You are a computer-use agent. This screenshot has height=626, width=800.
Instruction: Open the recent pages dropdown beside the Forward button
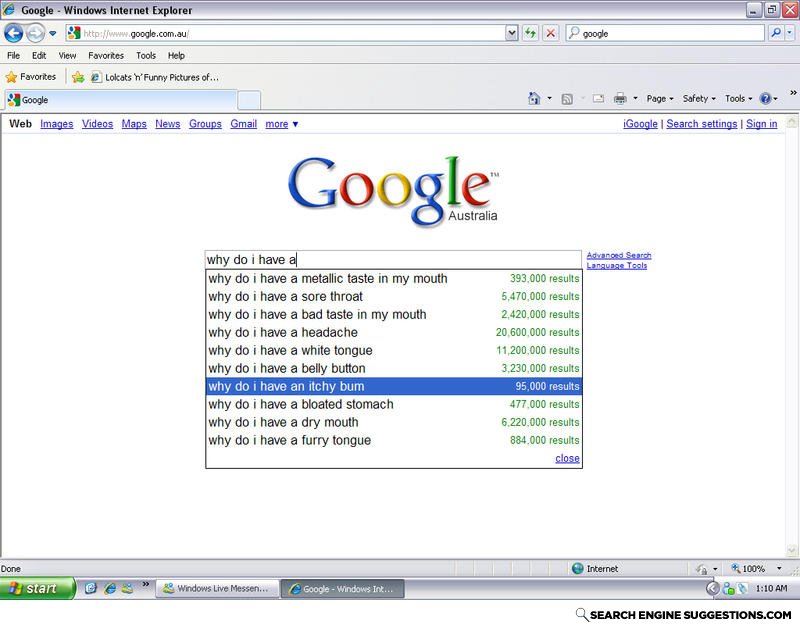point(53,34)
